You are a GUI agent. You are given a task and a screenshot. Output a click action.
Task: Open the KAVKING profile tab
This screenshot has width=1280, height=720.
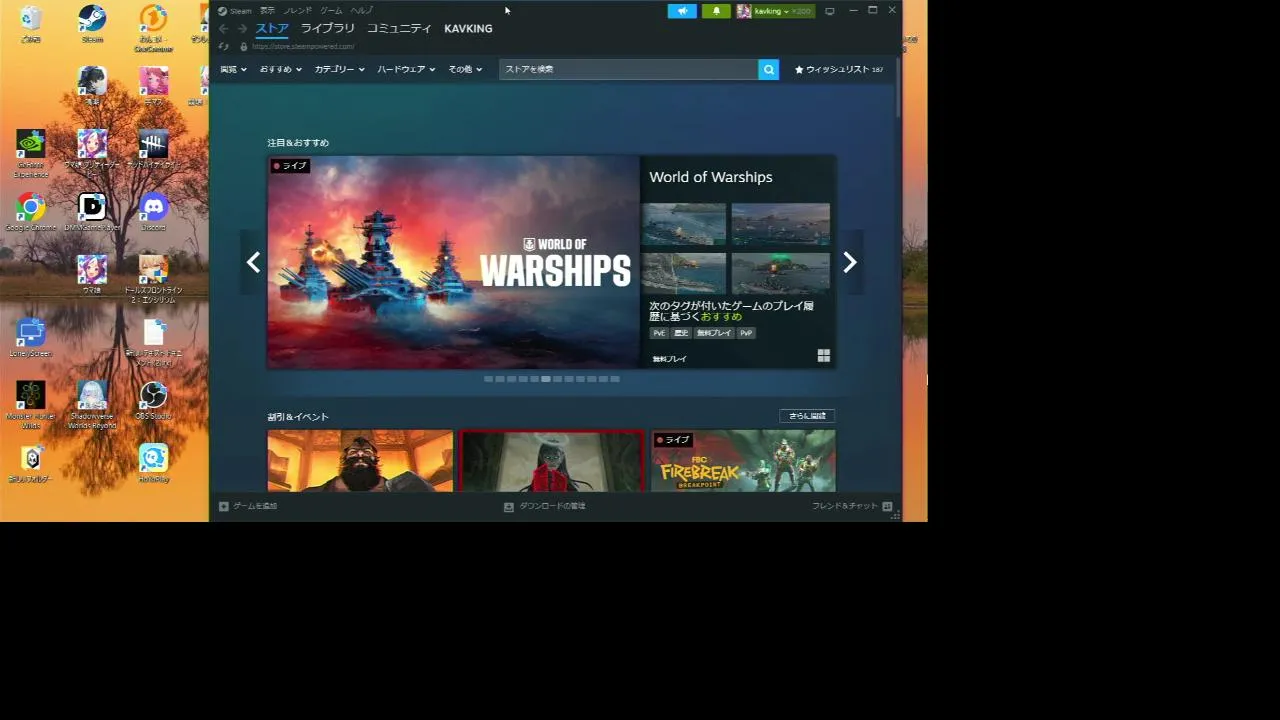468,28
